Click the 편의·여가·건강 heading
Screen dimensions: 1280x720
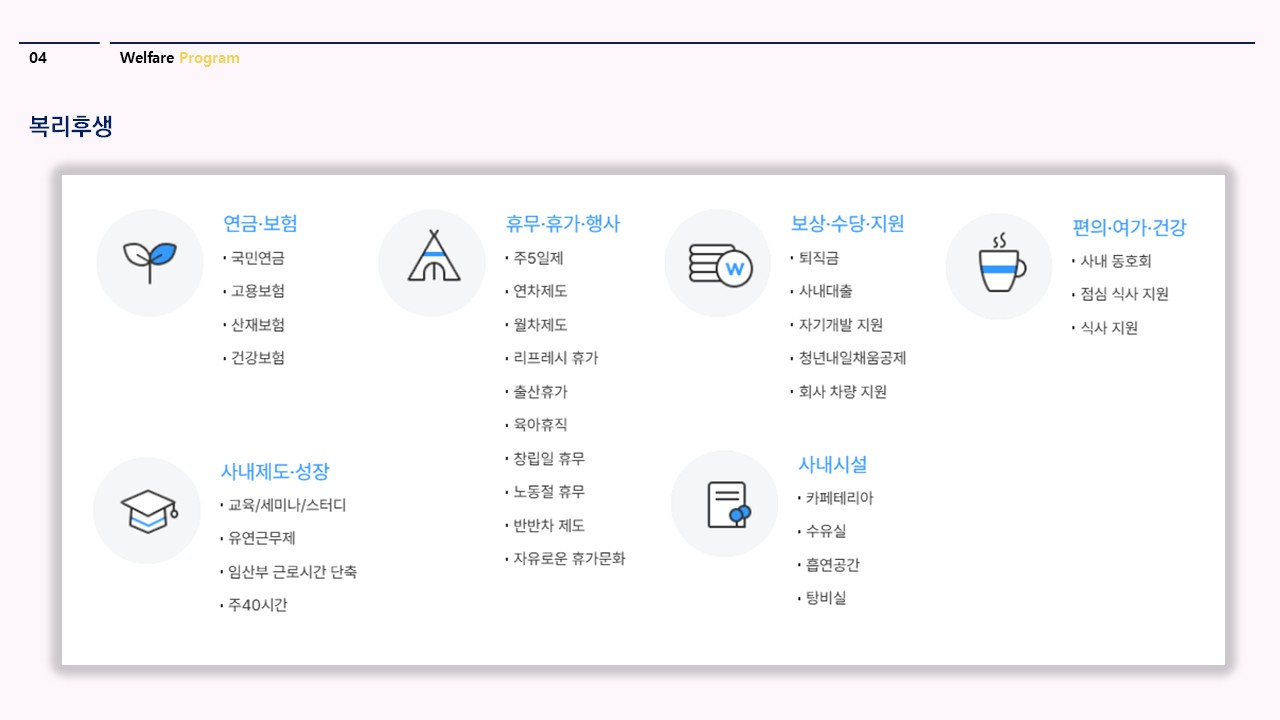coord(1129,227)
